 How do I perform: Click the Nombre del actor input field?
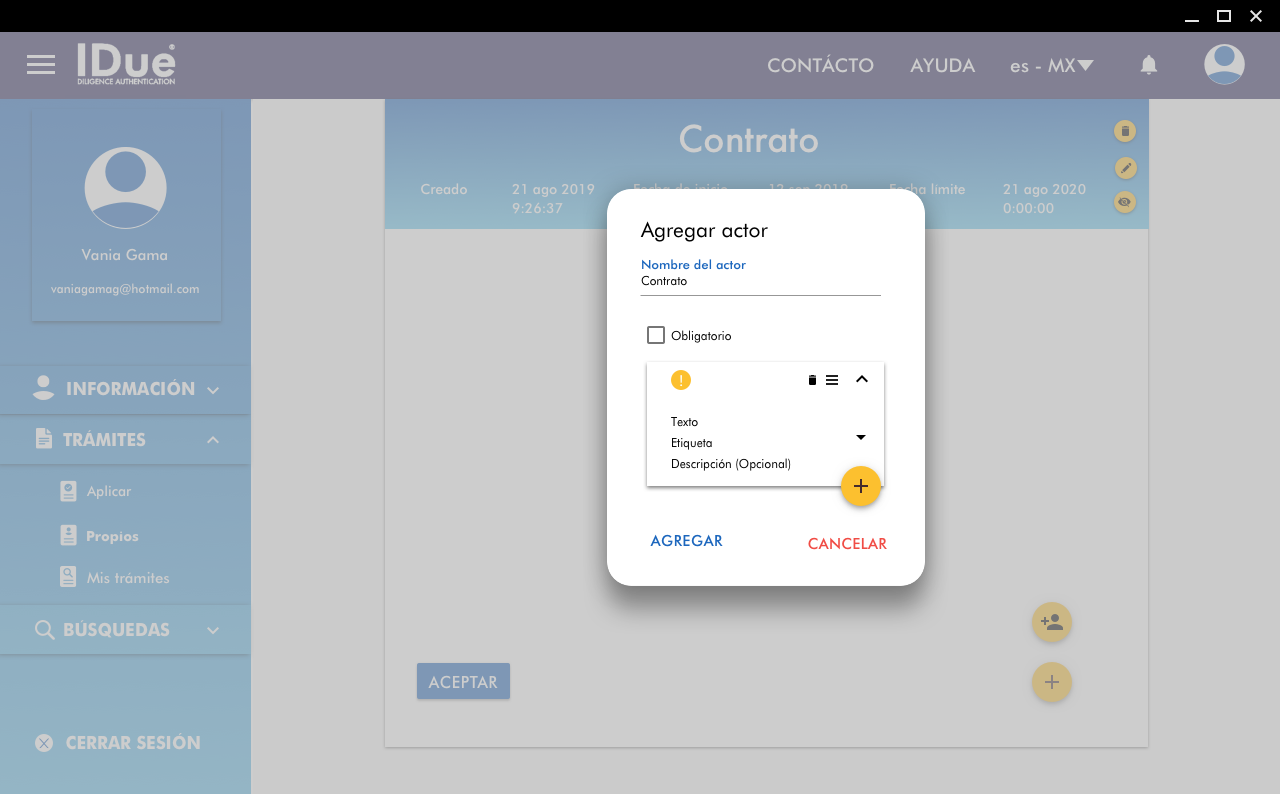760,282
